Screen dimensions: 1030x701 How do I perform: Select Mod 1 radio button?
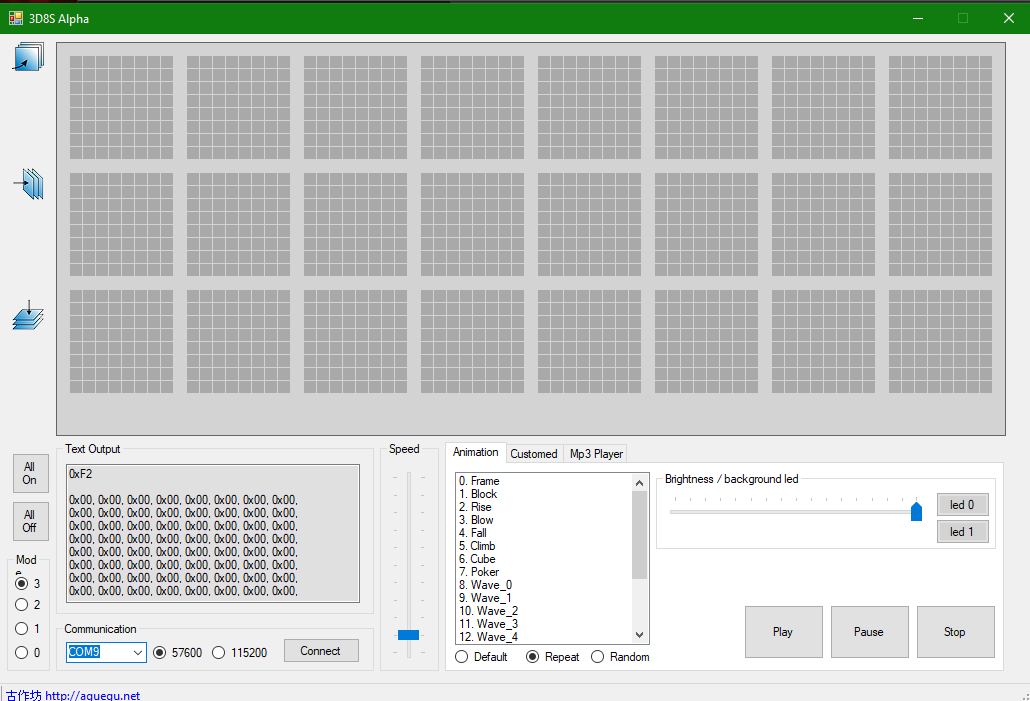click(x=22, y=629)
